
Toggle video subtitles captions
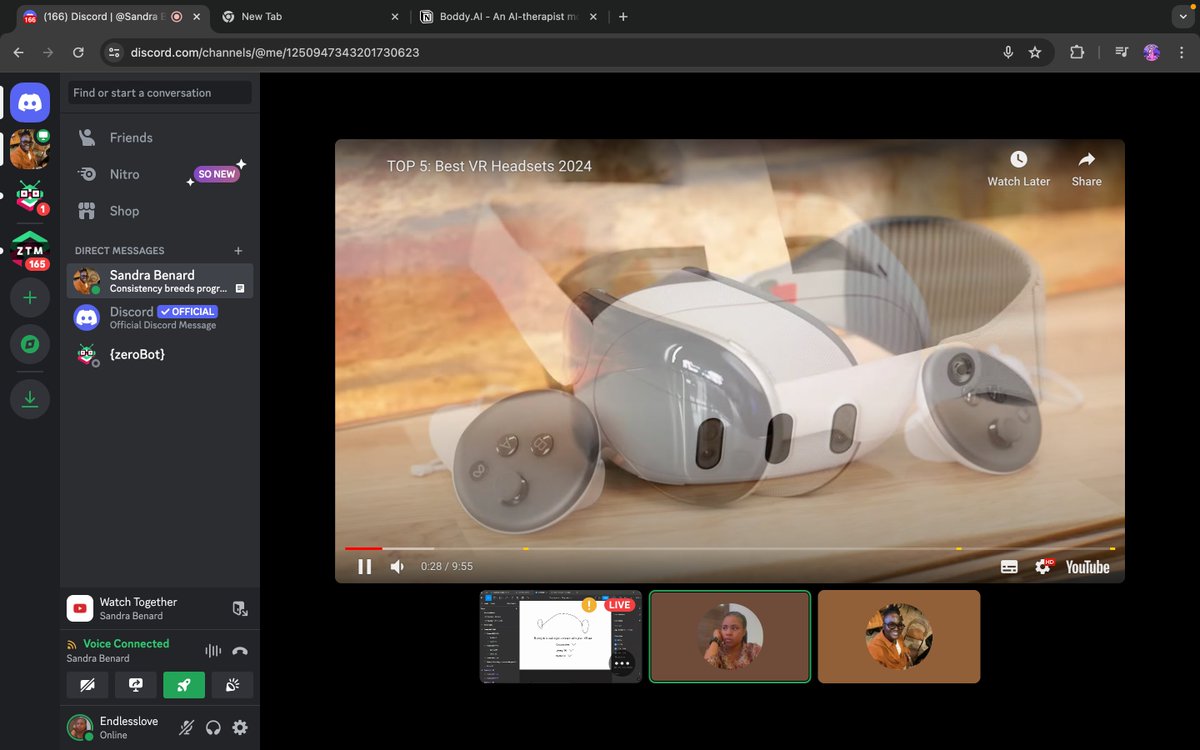(1009, 567)
